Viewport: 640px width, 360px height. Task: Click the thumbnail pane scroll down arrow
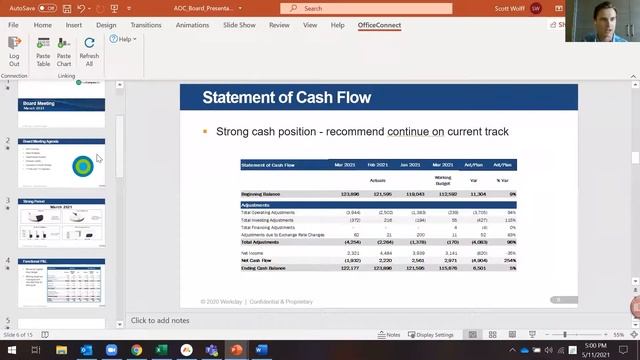coord(120,324)
